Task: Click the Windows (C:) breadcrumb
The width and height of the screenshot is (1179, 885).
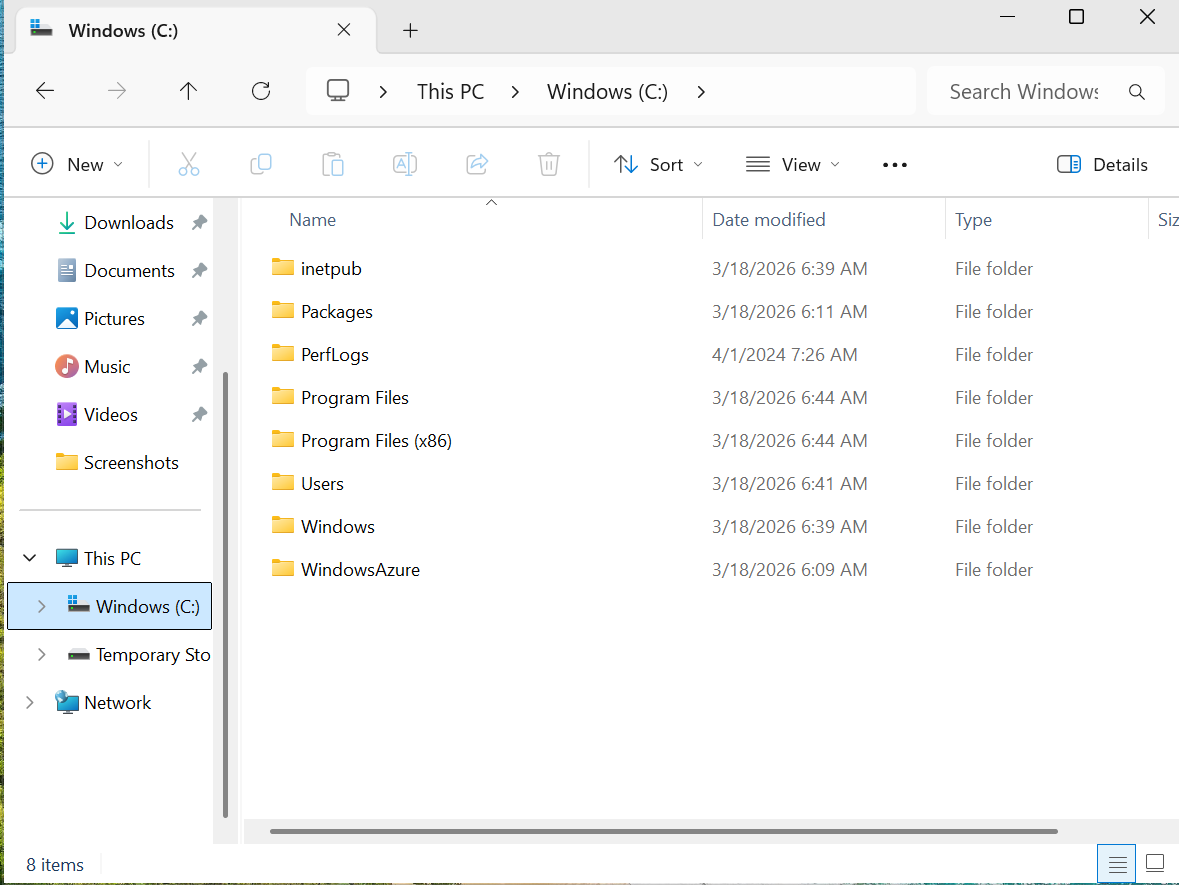Action: (608, 92)
